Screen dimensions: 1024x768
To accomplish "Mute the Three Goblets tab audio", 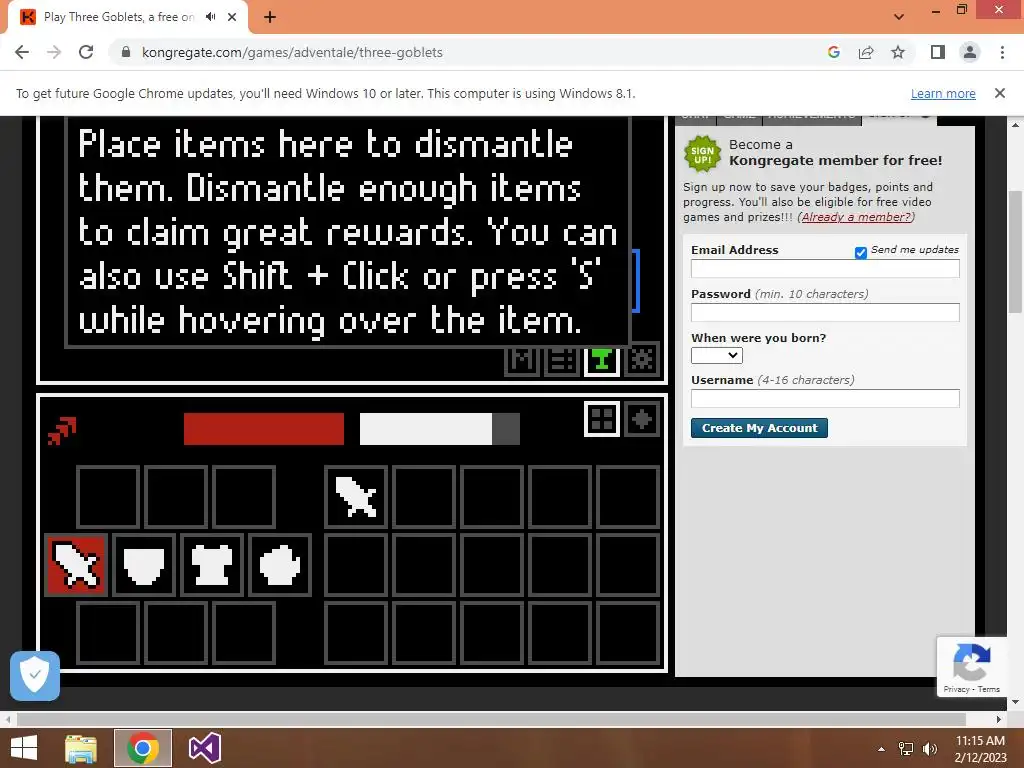I will click(210, 17).
